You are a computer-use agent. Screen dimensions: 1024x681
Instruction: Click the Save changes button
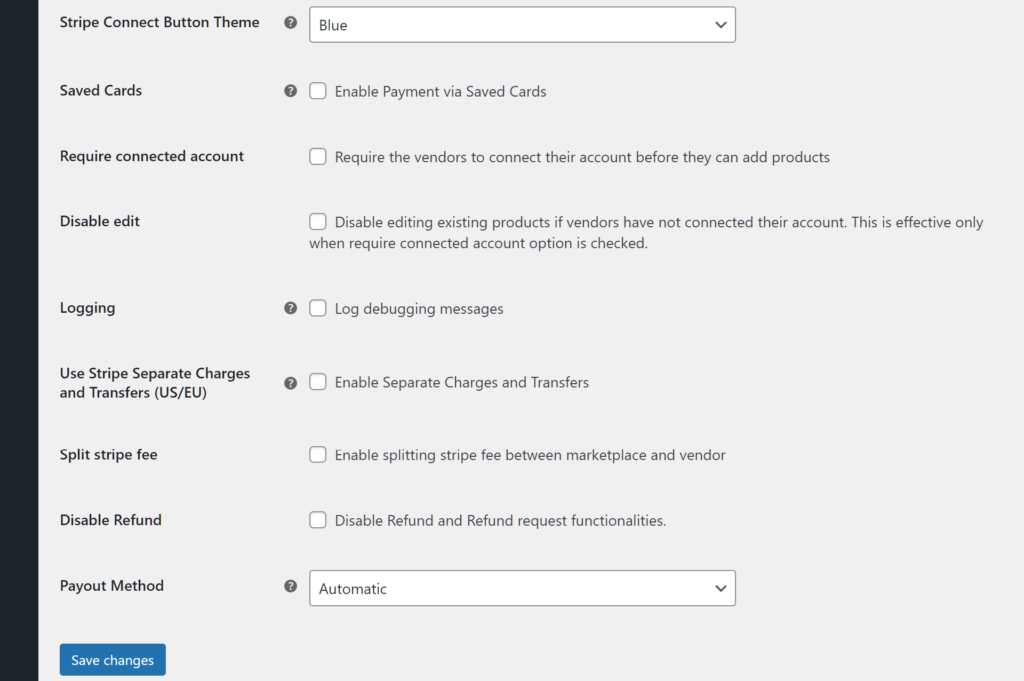point(112,660)
